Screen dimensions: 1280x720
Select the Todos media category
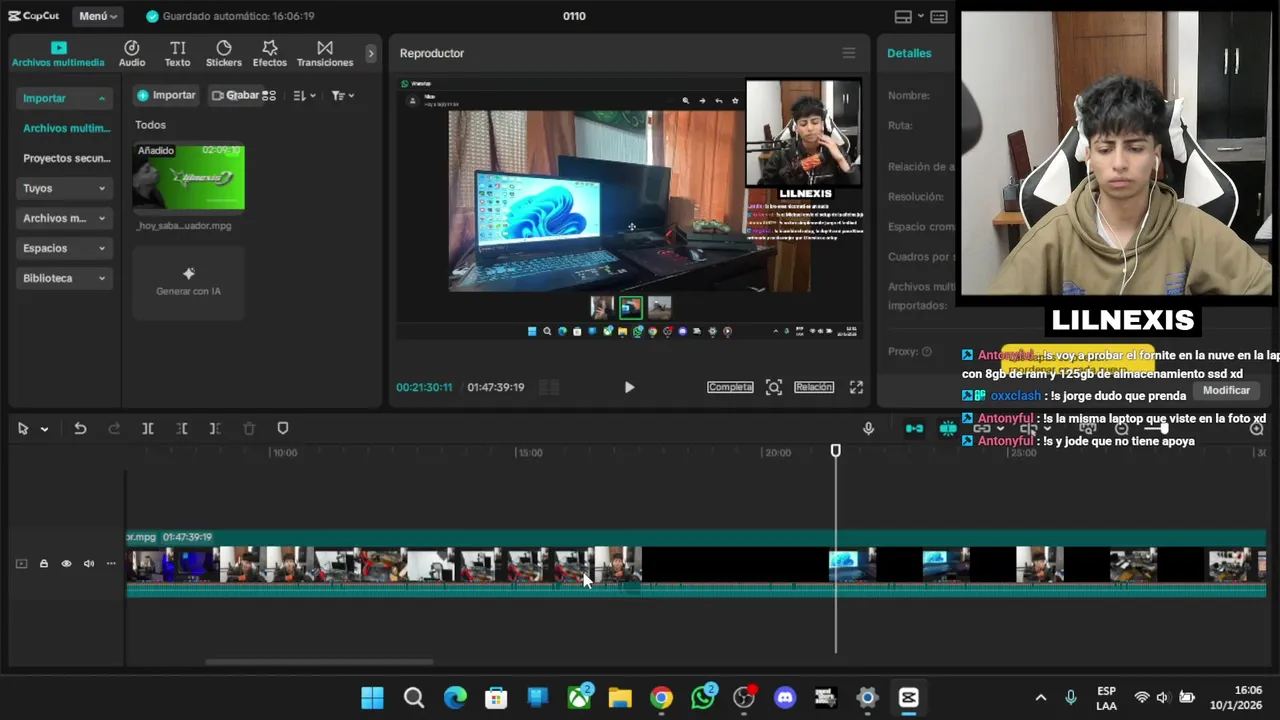[x=150, y=125]
